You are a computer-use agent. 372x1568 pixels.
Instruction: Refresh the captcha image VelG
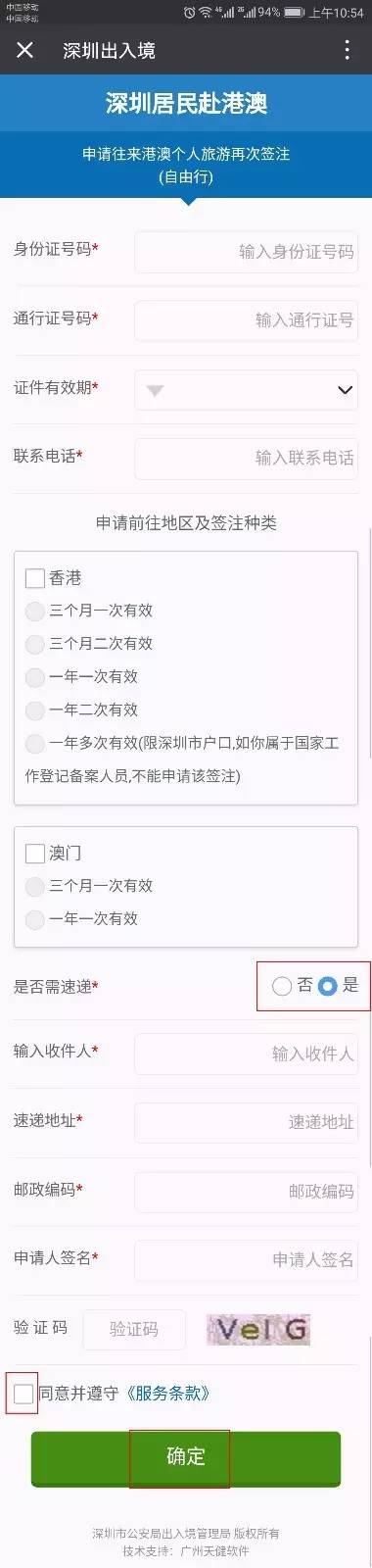[x=258, y=1329]
